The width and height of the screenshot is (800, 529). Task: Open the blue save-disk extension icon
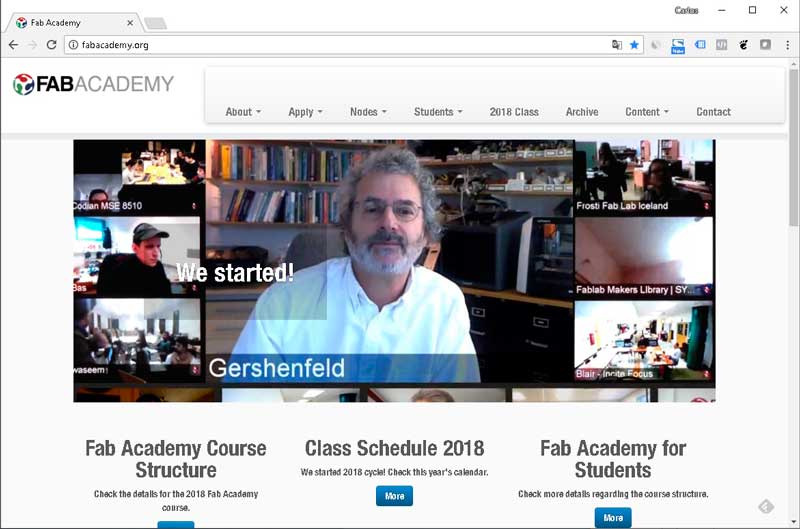678,46
